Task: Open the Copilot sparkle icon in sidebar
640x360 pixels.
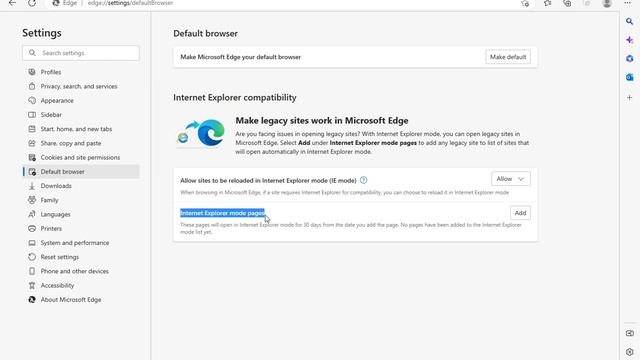Action: tap(629, 40)
